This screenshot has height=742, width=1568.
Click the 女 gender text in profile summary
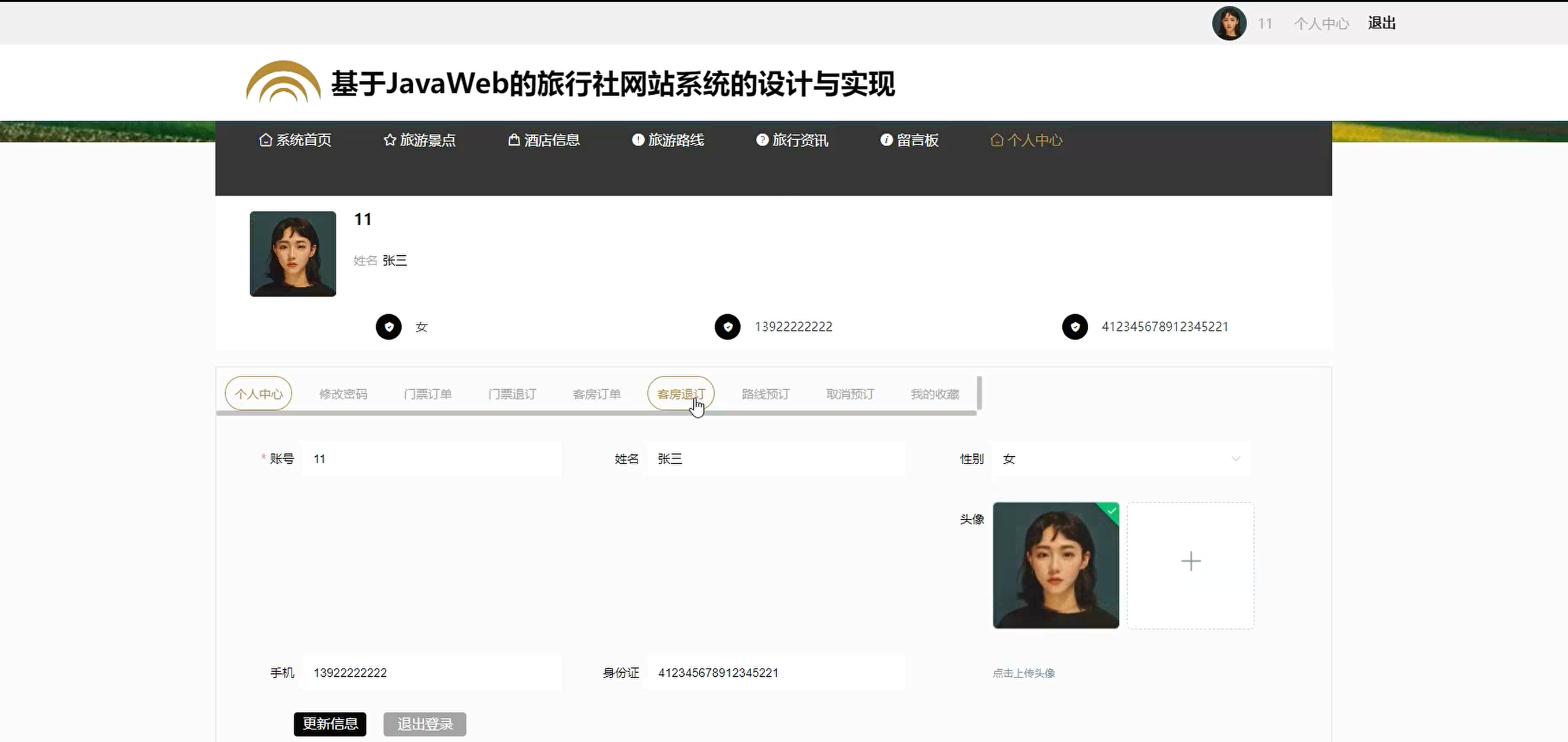point(421,327)
